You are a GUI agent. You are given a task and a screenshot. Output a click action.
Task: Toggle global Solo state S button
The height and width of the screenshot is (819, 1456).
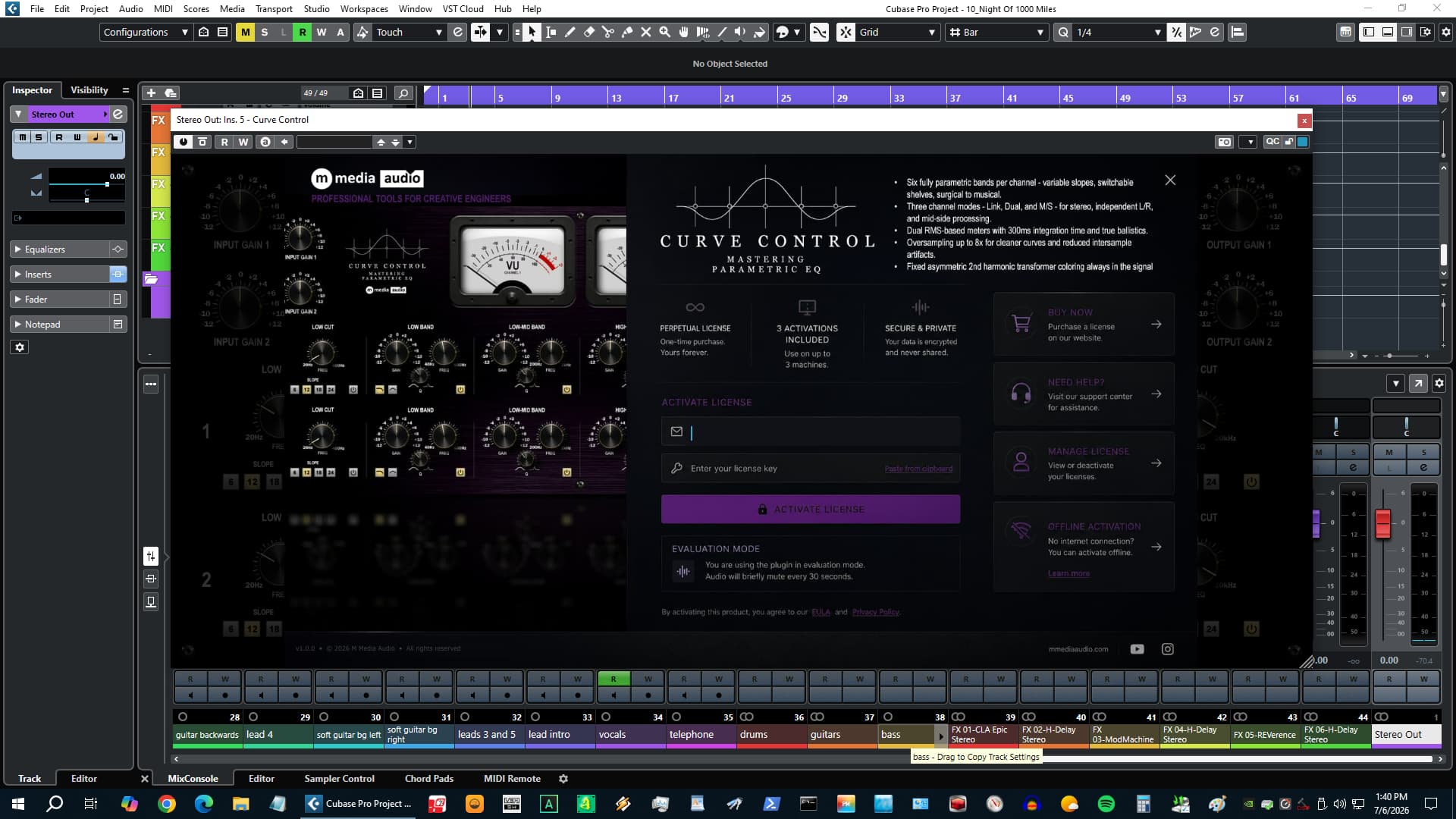pyautogui.click(x=264, y=32)
